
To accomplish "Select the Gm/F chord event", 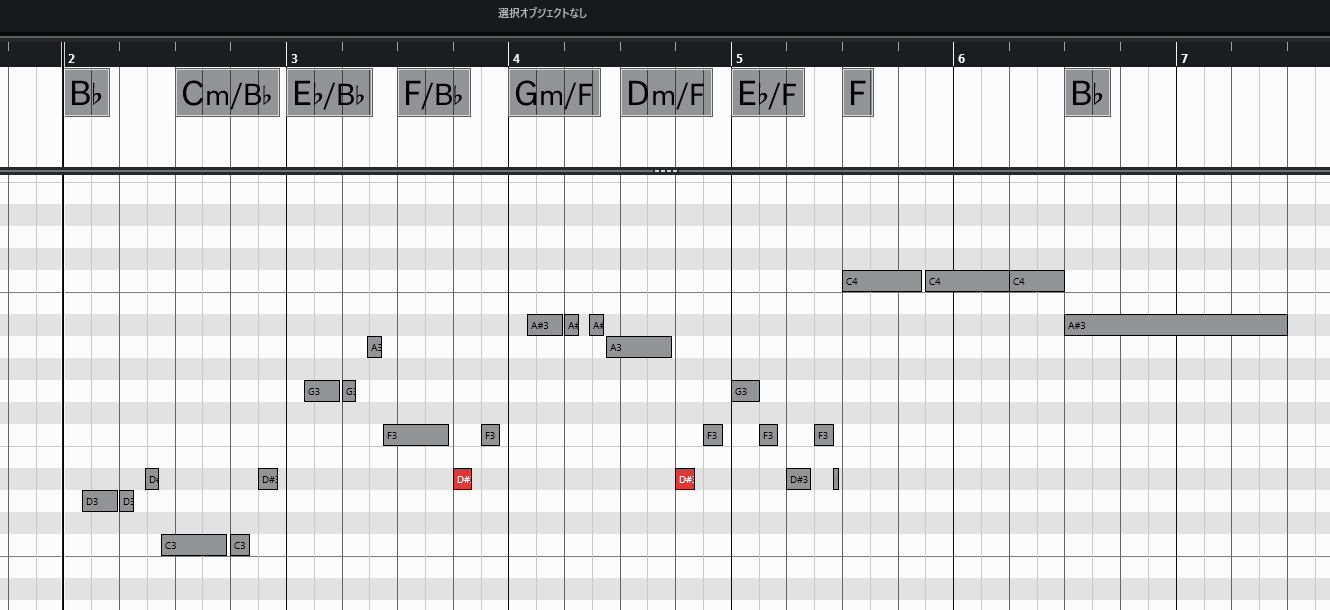I will pos(554,93).
